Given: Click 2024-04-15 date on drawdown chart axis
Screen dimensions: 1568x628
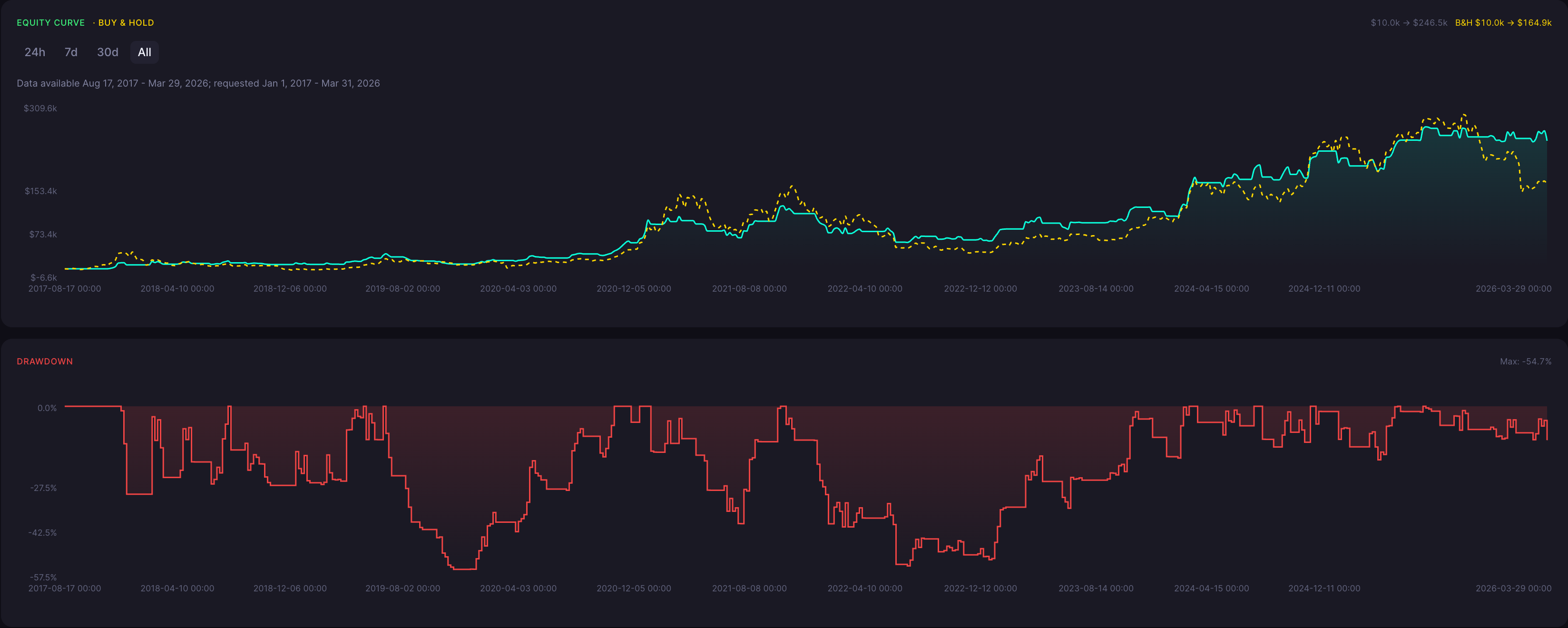Looking at the screenshot, I should [x=1211, y=589].
